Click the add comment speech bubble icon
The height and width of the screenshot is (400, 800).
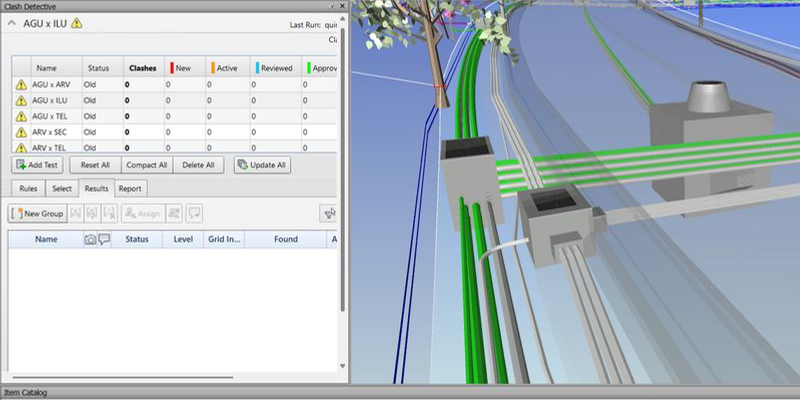click(194, 213)
